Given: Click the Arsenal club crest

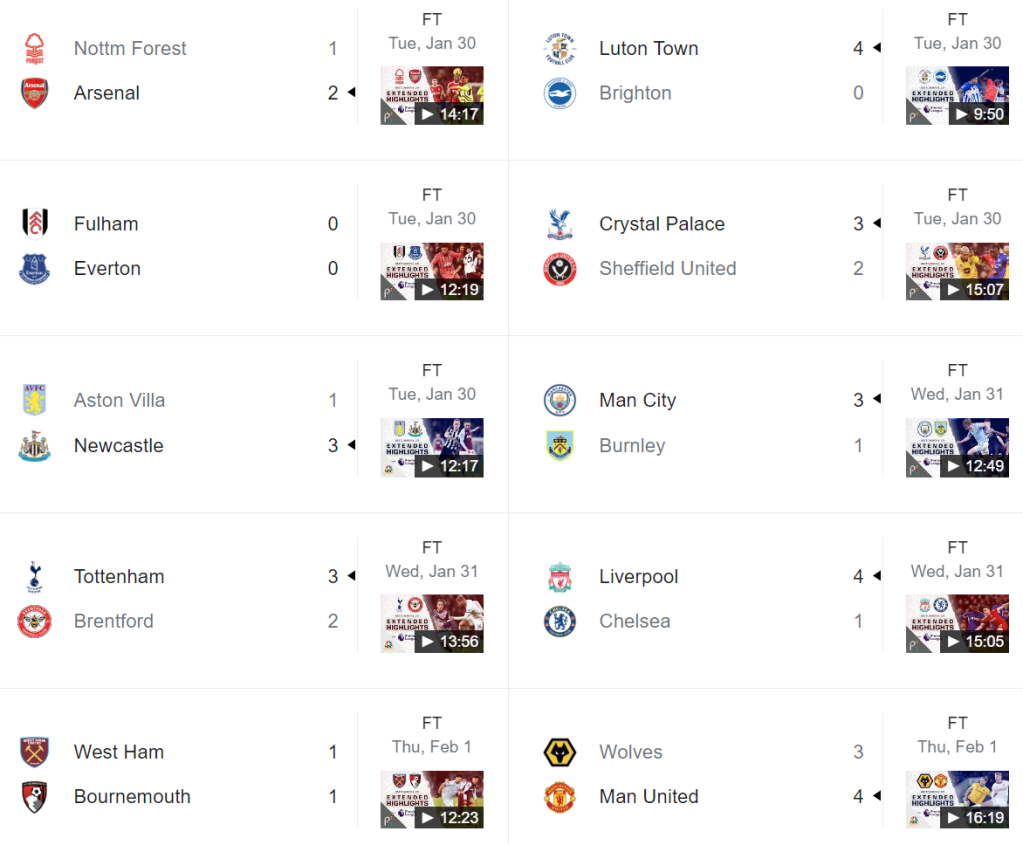Looking at the screenshot, I should 35,93.
